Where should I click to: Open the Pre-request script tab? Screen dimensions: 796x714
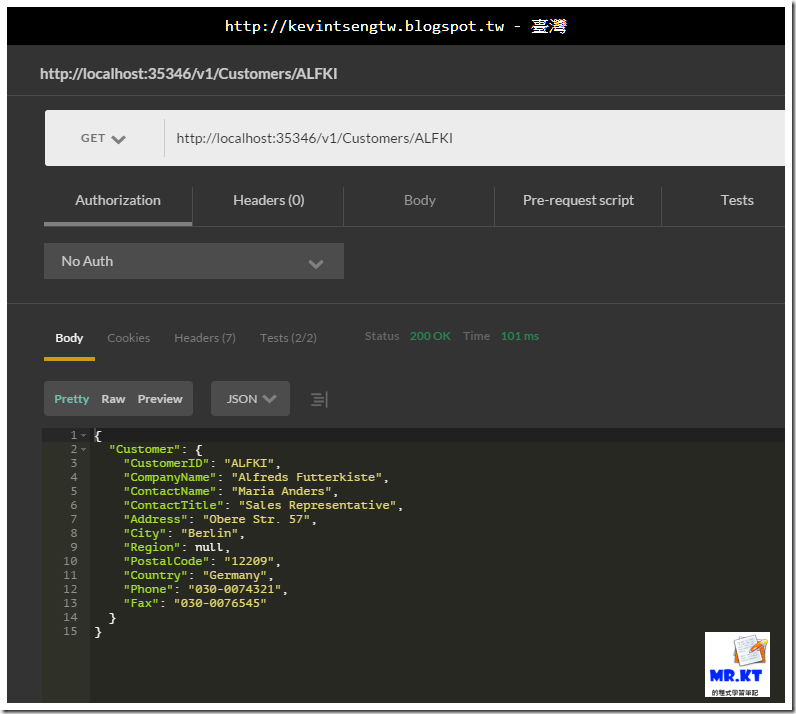pyautogui.click(x=578, y=201)
